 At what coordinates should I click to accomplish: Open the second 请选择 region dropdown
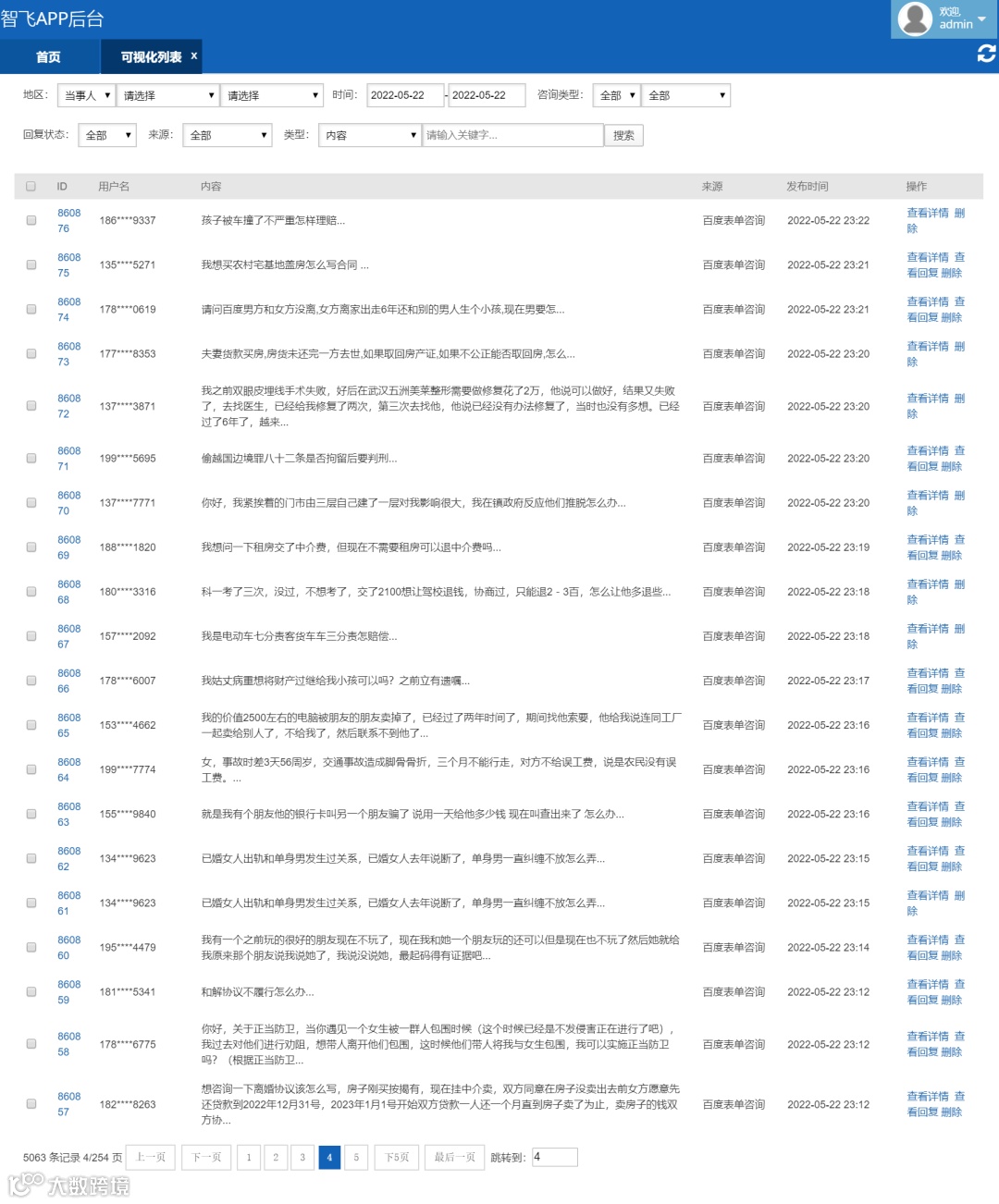pyautogui.click(x=272, y=95)
